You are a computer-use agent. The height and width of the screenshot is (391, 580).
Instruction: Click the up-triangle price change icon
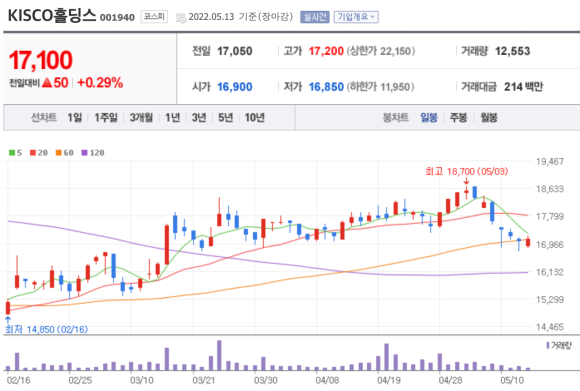47,82
